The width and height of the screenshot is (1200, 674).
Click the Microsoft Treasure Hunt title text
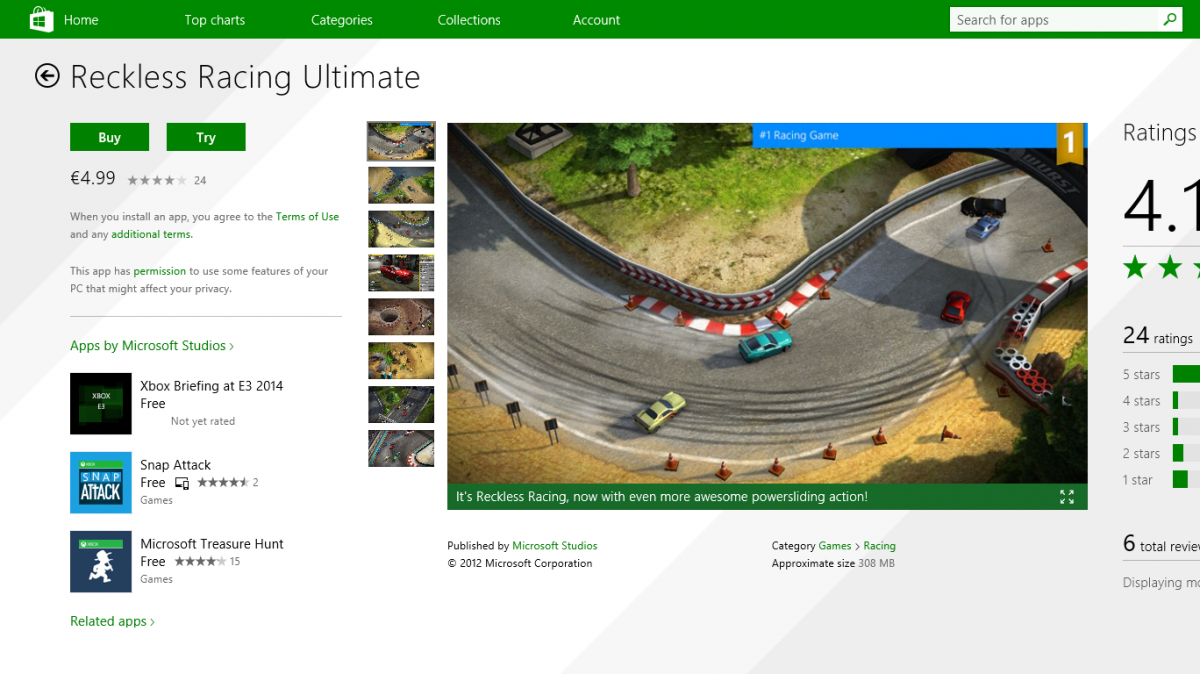point(212,544)
